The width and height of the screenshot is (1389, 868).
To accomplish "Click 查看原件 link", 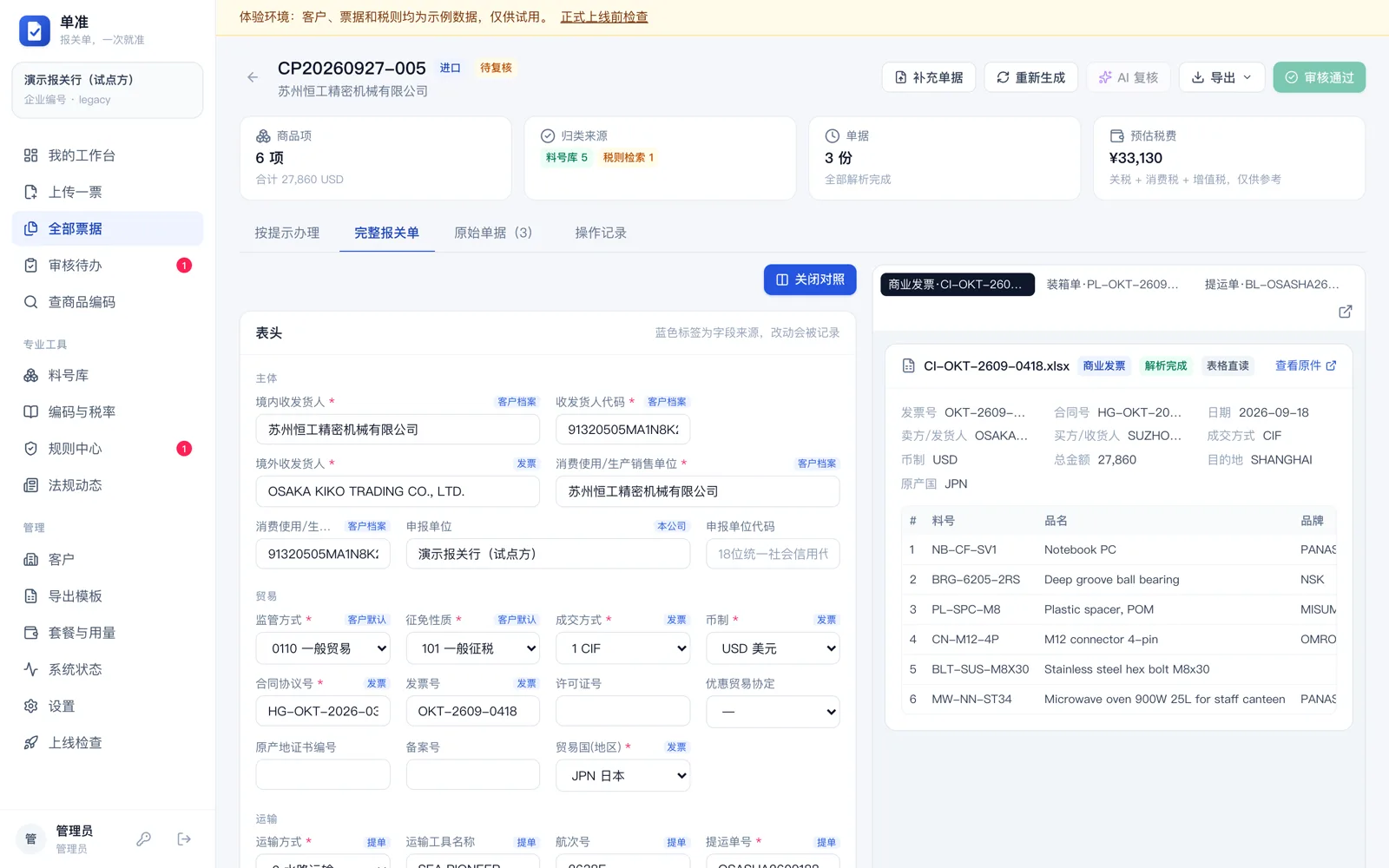I will pyautogui.click(x=1305, y=365).
